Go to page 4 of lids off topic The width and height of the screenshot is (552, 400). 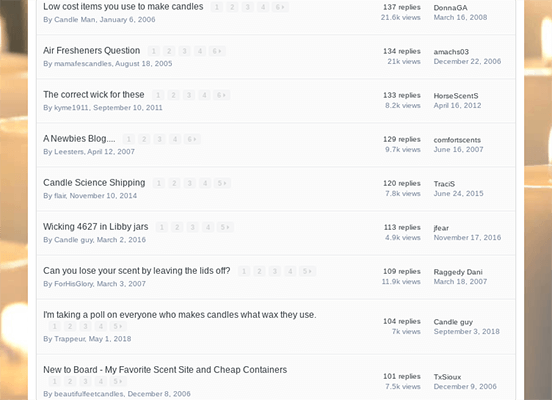290,271
